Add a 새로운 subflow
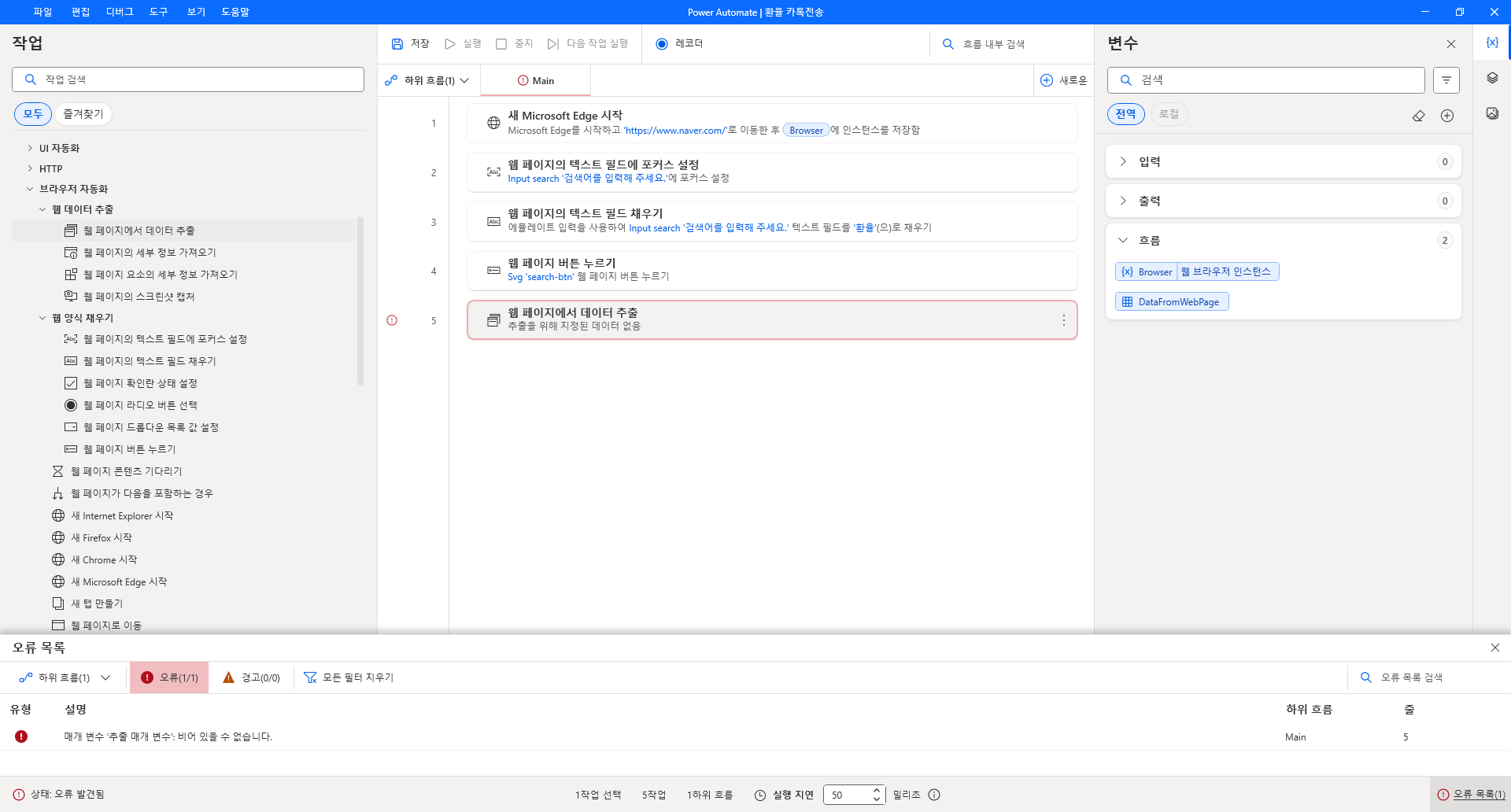The height and width of the screenshot is (812, 1511). click(x=1063, y=80)
